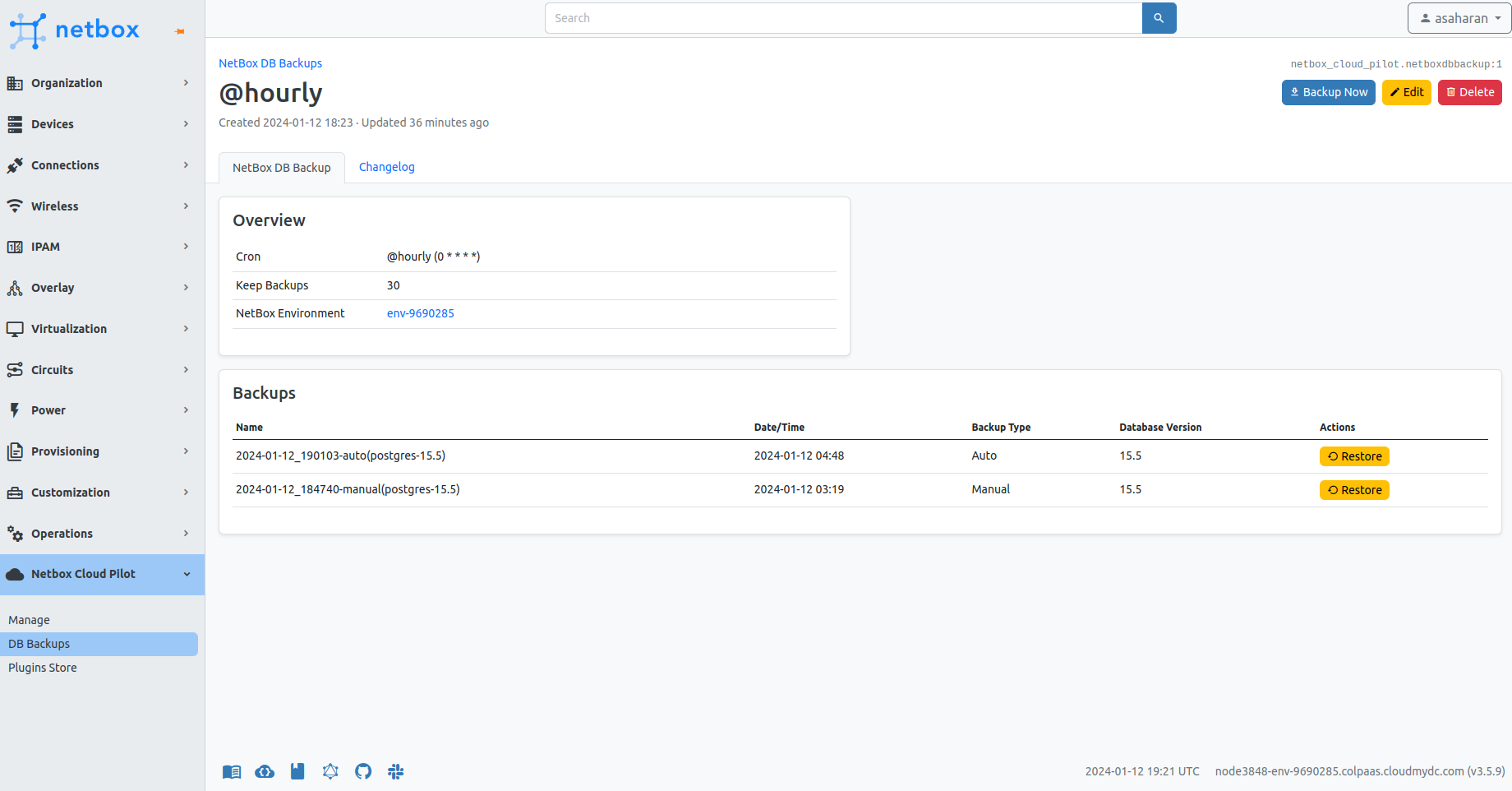1512x791 pixels.
Task: Collapse the Netbox Cloud Pilot chevron
Action: click(x=187, y=574)
